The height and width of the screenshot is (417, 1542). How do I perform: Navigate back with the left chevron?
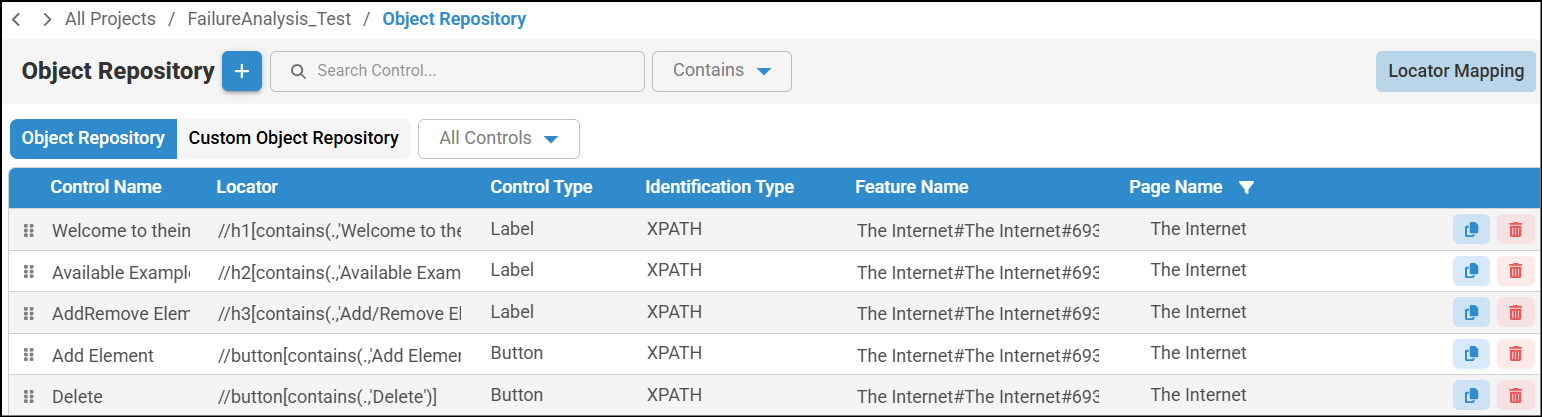16,19
